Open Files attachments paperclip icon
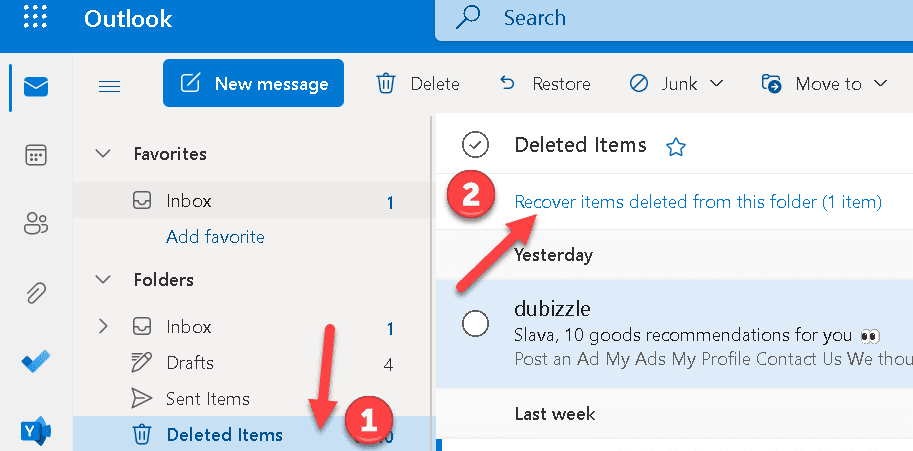The image size is (913, 451). point(36,293)
